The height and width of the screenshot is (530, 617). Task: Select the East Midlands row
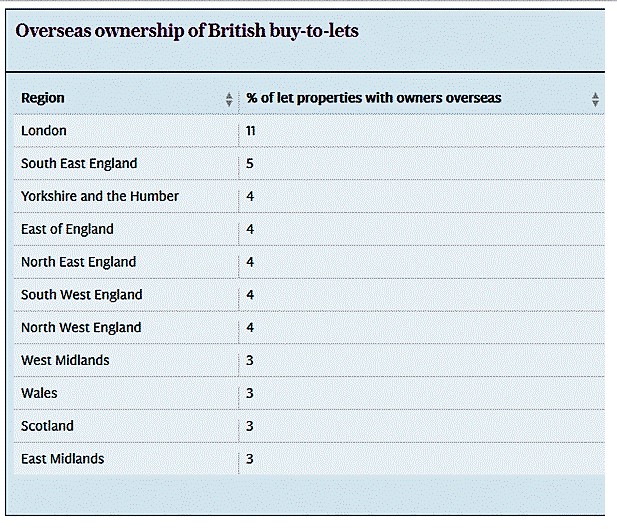click(309, 459)
